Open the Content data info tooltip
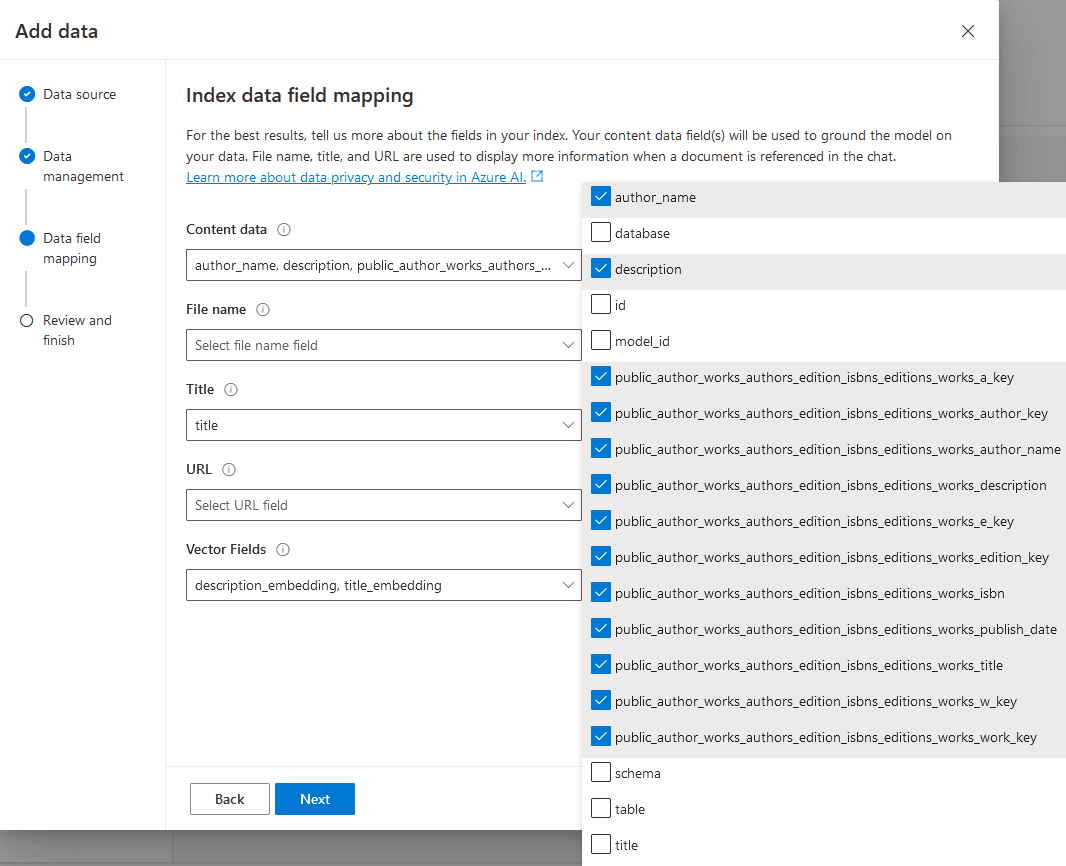1066x866 pixels. coord(283,229)
